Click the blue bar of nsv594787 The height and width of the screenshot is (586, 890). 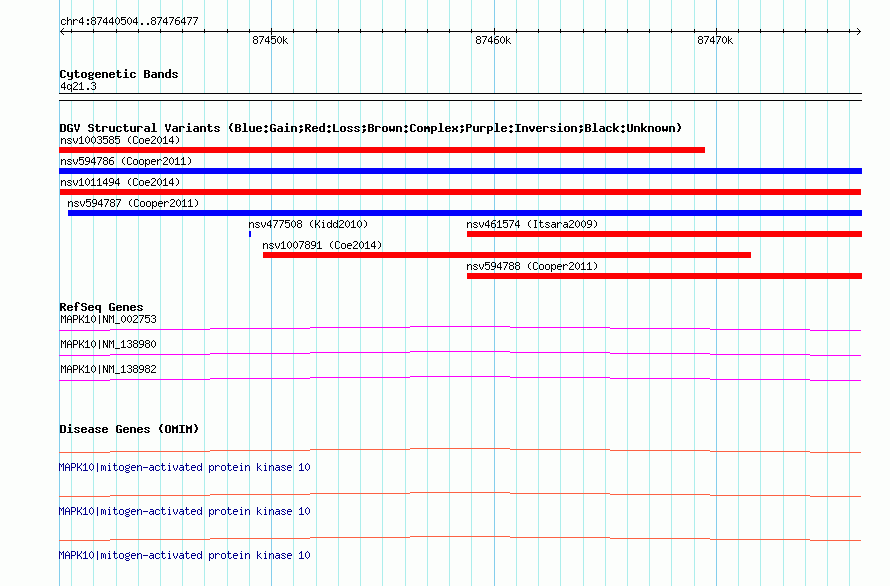pyautogui.click(x=465, y=213)
